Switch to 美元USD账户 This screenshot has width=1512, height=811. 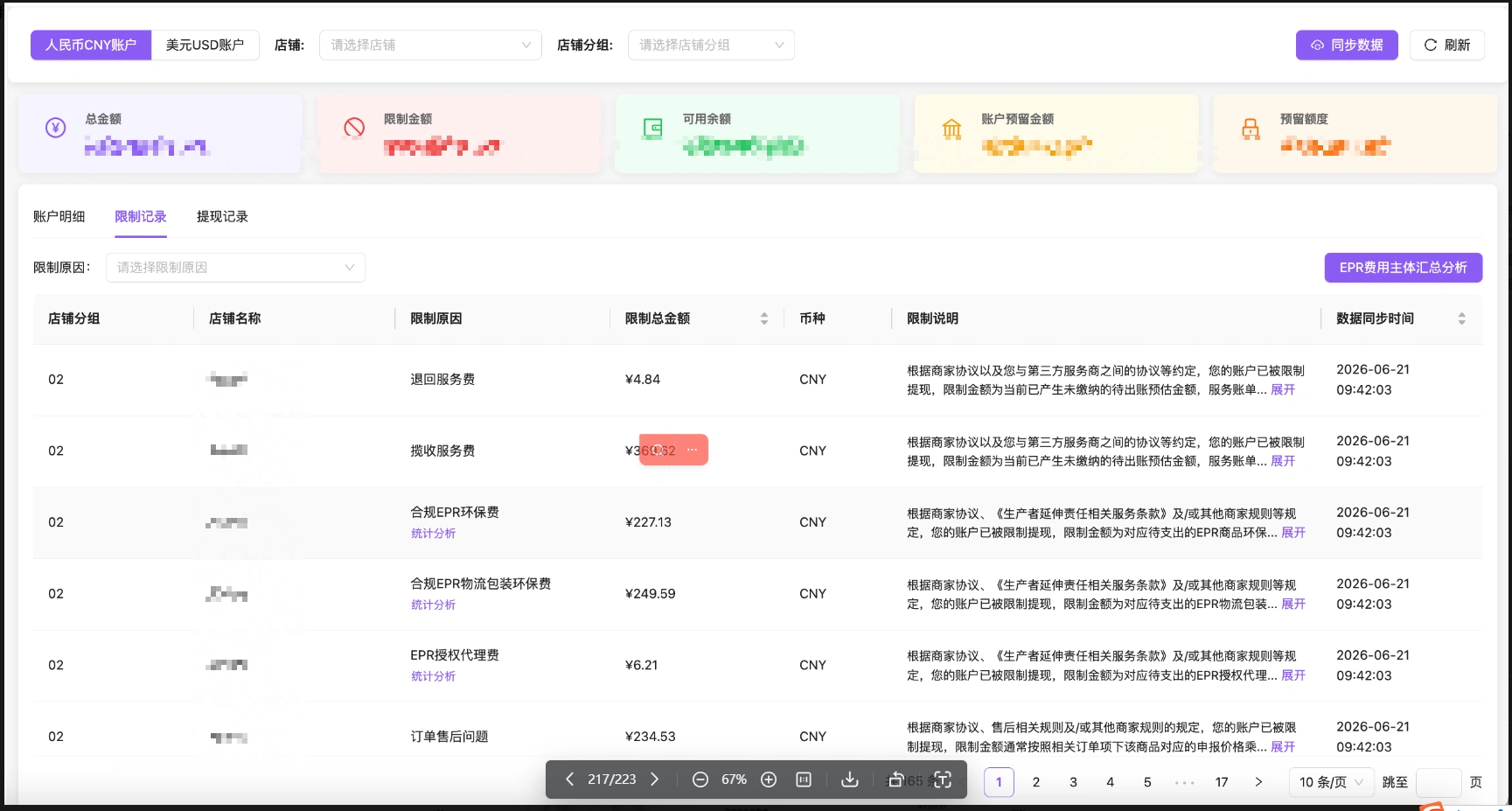(205, 45)
